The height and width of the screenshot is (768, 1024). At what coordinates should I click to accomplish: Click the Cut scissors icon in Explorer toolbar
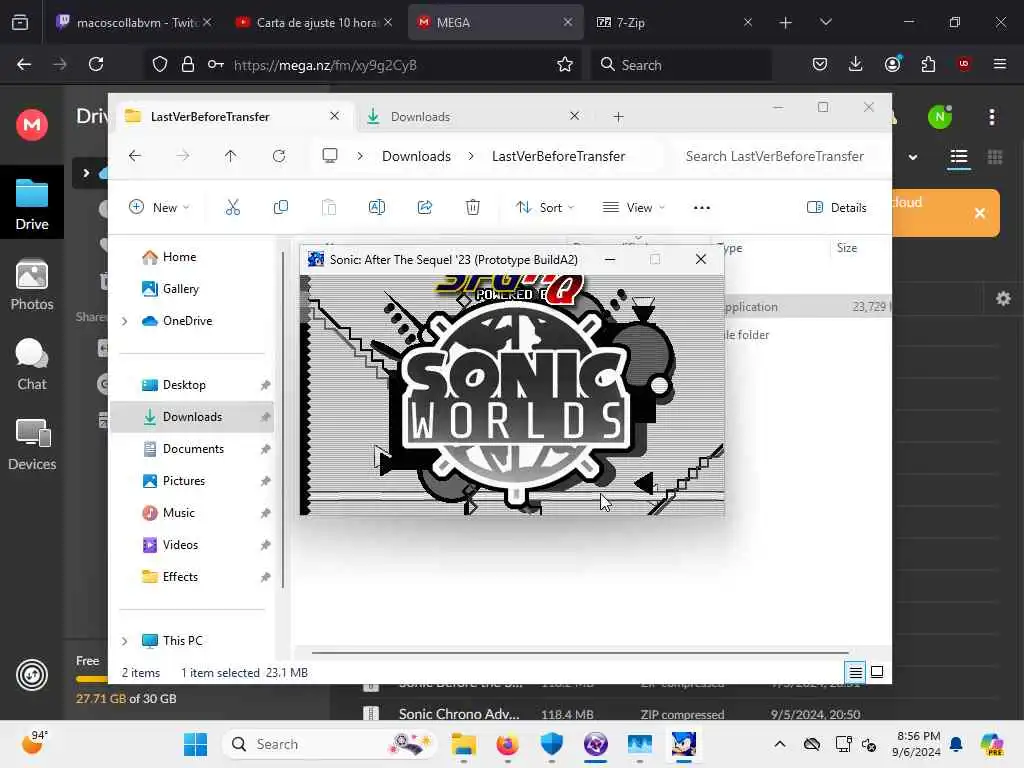tap(232, 208)
